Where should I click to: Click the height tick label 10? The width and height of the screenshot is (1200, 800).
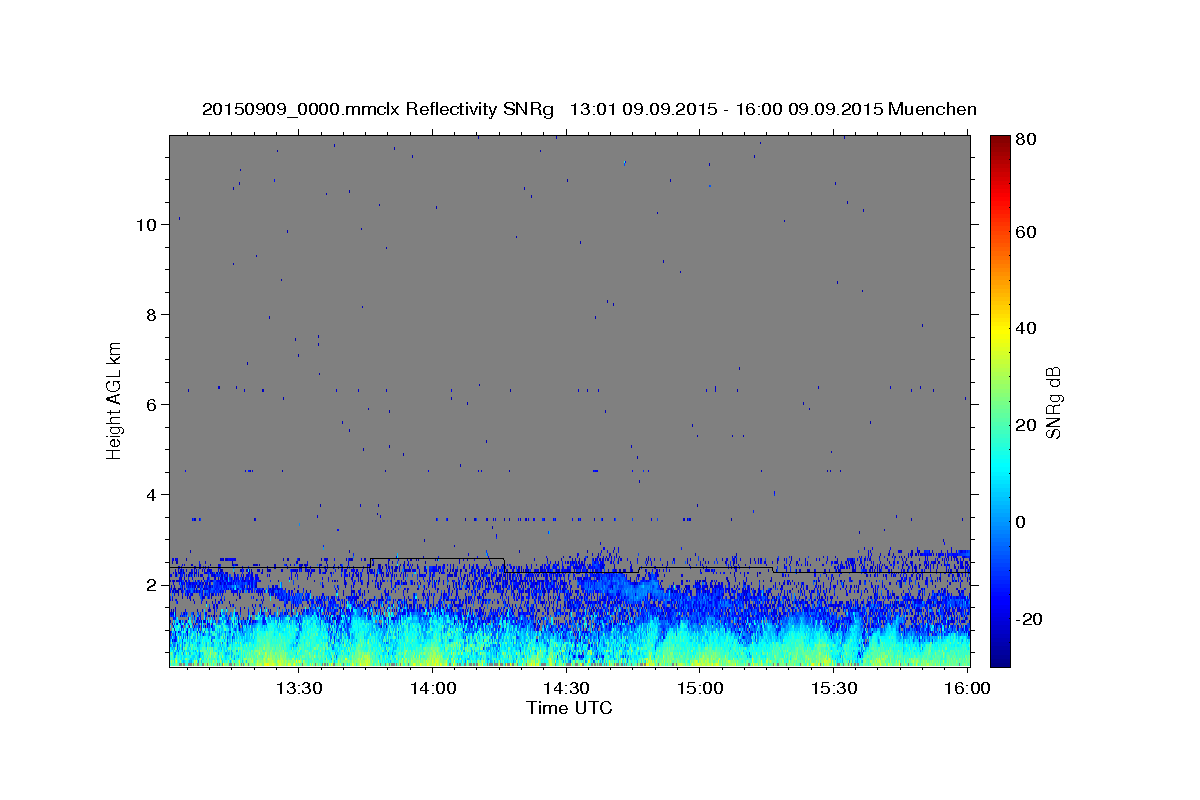click(x=146, y=224)
